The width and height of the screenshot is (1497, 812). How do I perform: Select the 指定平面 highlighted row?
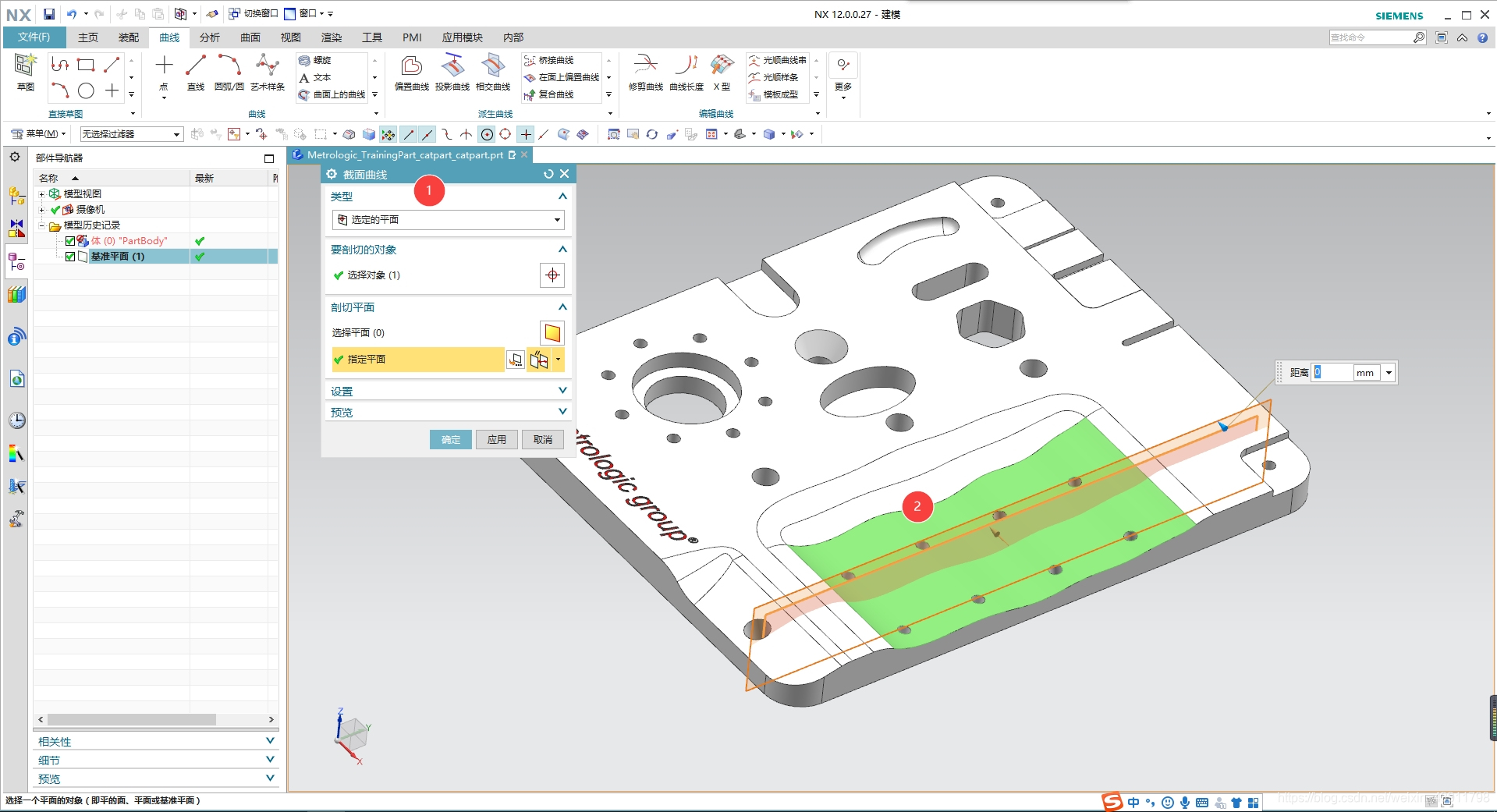click(417, 360)
